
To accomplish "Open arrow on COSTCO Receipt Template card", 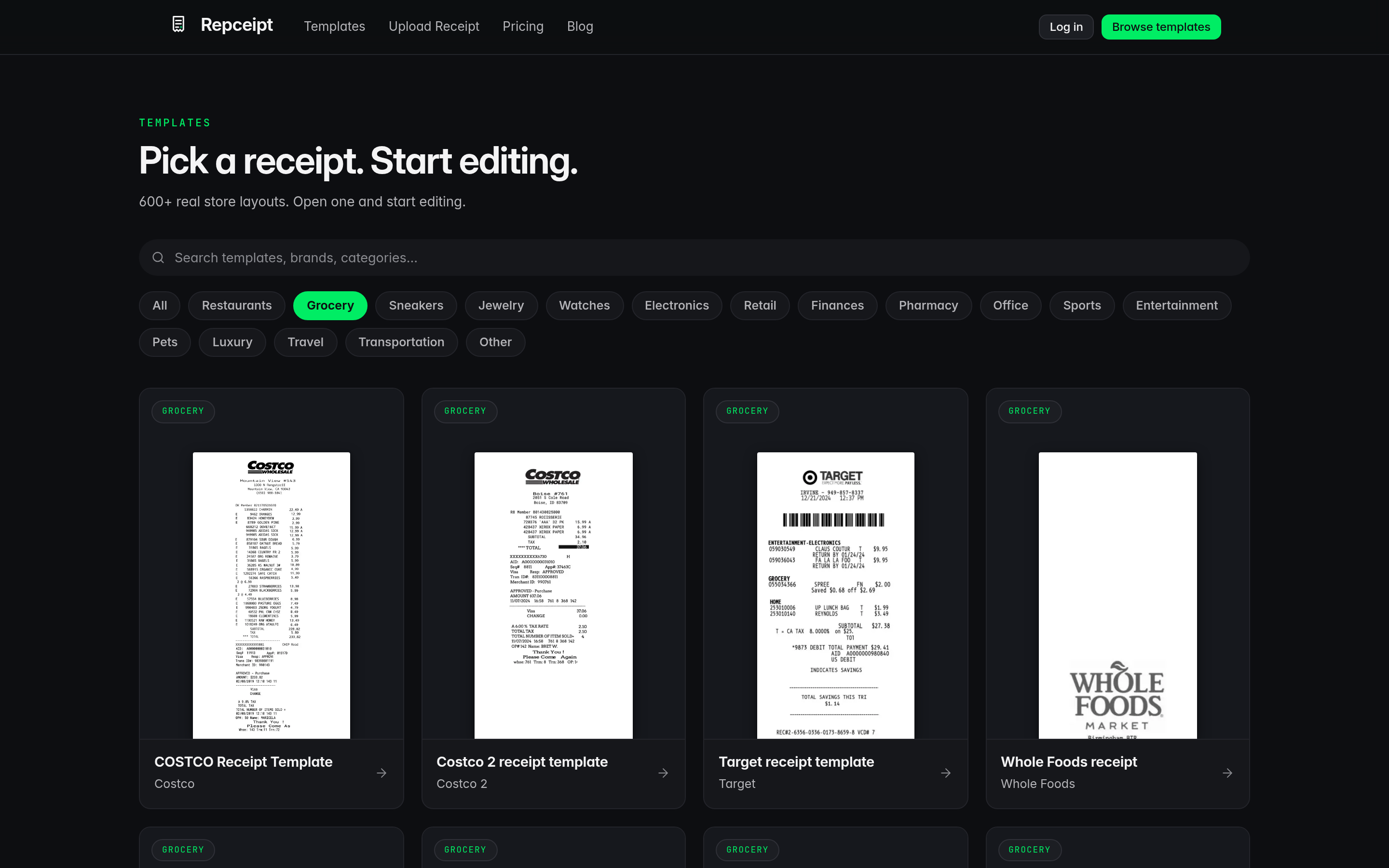I will pos(381,773).
